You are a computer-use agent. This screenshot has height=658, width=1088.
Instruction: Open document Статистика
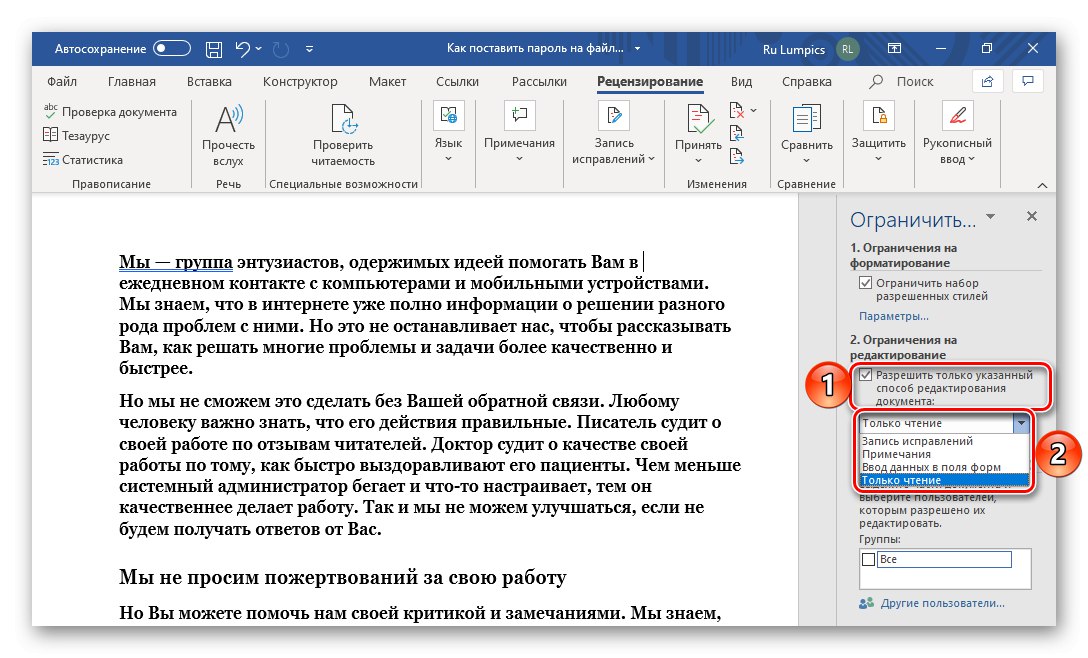(85, 160)
